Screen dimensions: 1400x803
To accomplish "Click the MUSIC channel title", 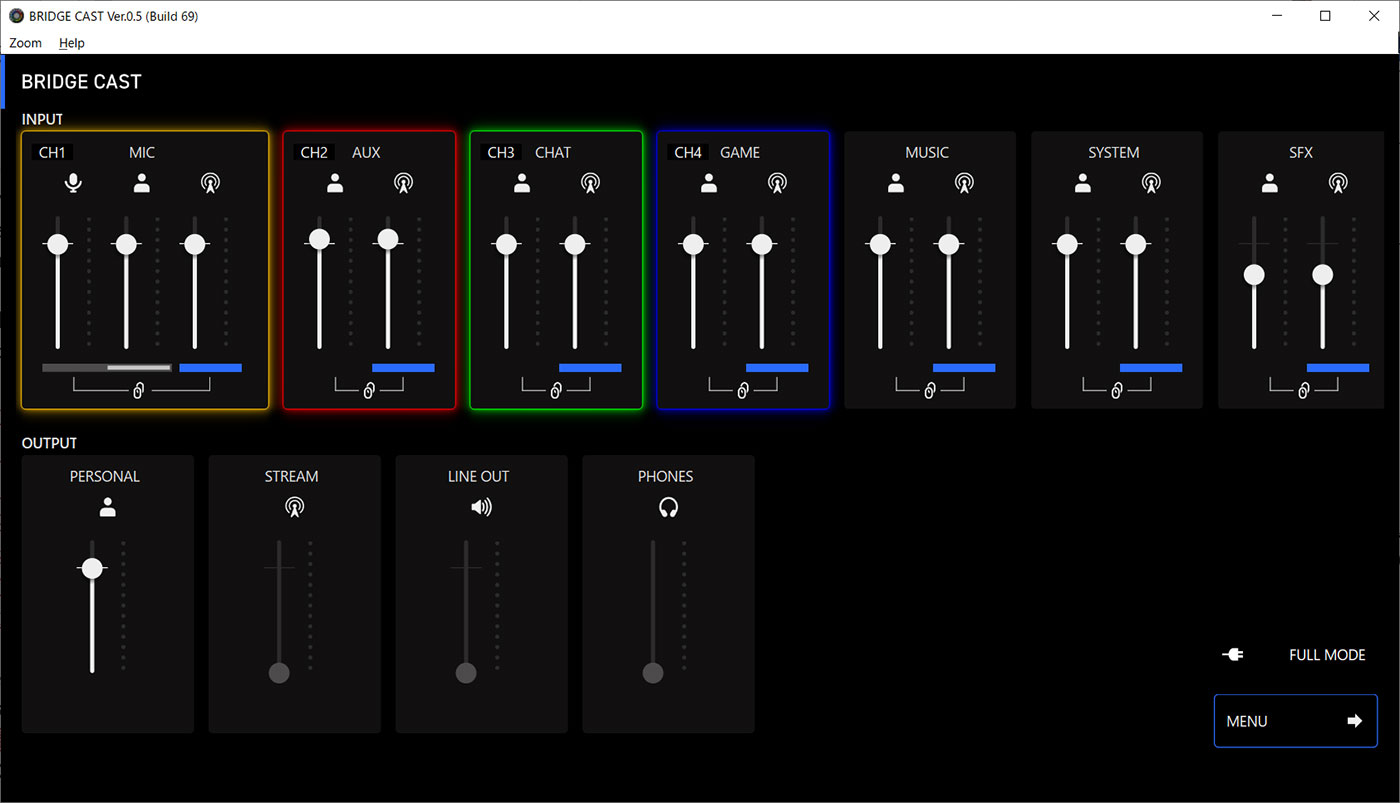I will pyautogui.click(x=927, y=153).
